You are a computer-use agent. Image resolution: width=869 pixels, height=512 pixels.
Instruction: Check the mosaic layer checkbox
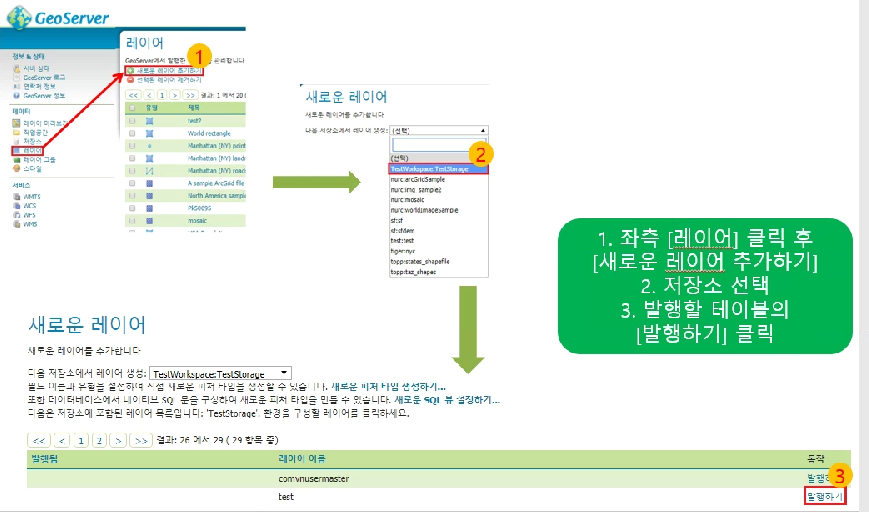tap(132, 221)
